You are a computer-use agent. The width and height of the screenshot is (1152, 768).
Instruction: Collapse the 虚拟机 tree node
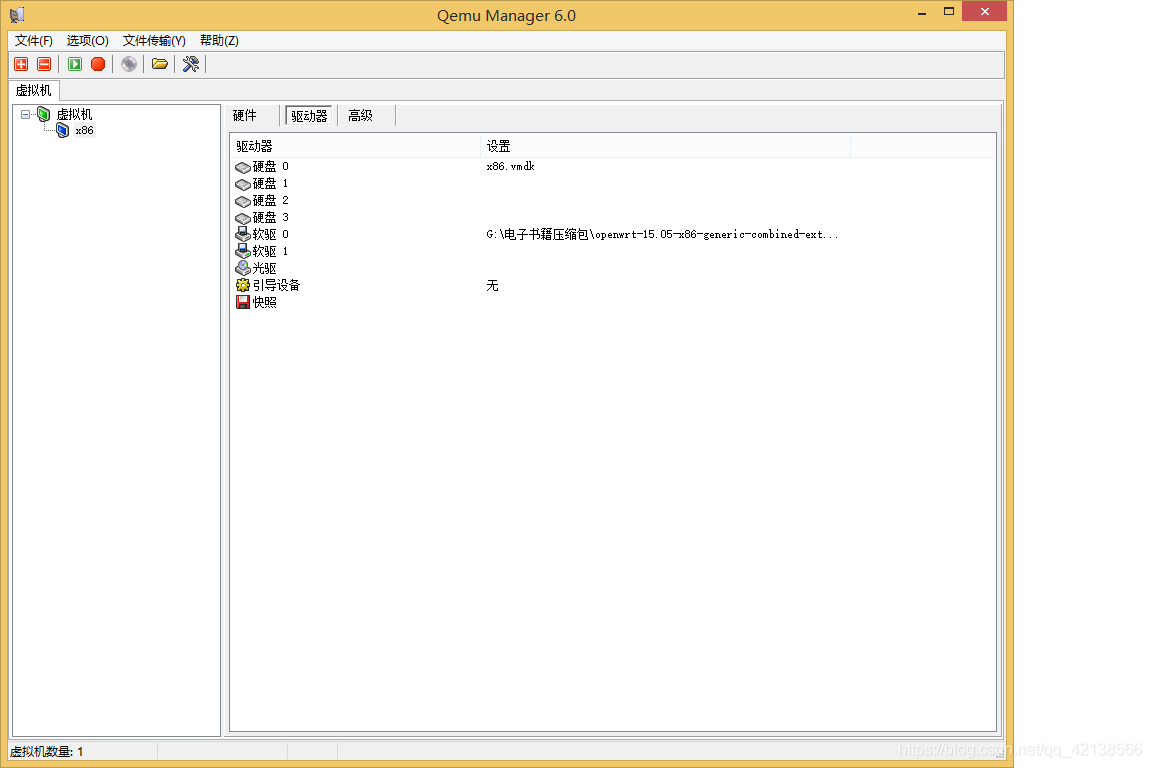point(26,115)
